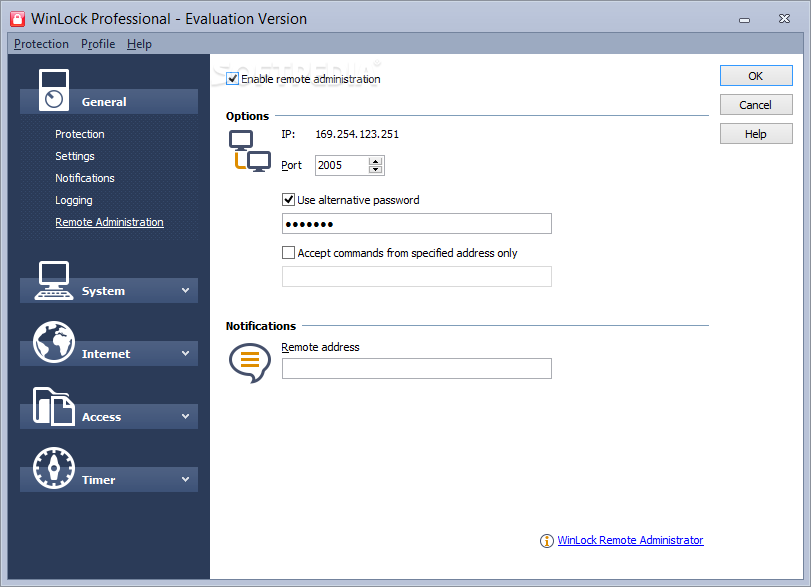Viewport: 811px width, 587px height.
Task: Click the Access section header label
Action: coord(101,417)
